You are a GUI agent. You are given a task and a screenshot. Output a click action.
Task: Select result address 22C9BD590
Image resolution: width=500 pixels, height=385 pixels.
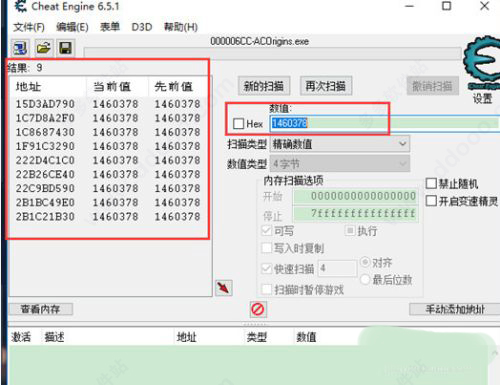(x=45, y=188)
